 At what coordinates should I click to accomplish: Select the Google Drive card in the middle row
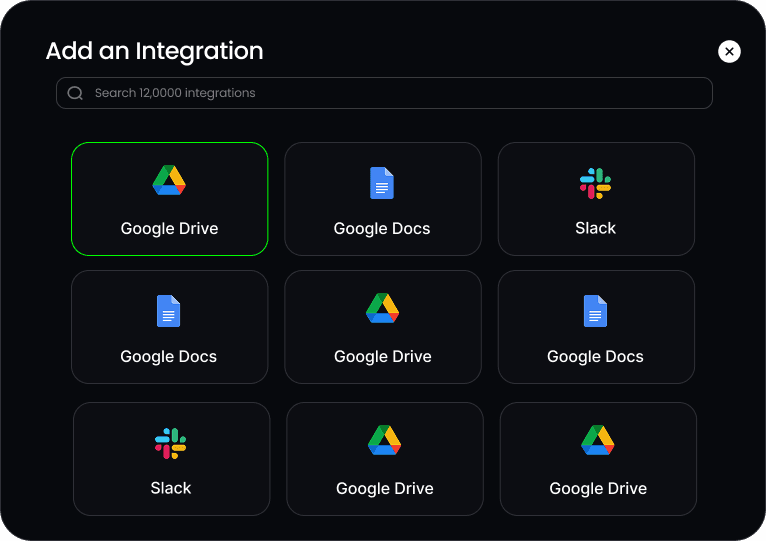coord(383,327)
